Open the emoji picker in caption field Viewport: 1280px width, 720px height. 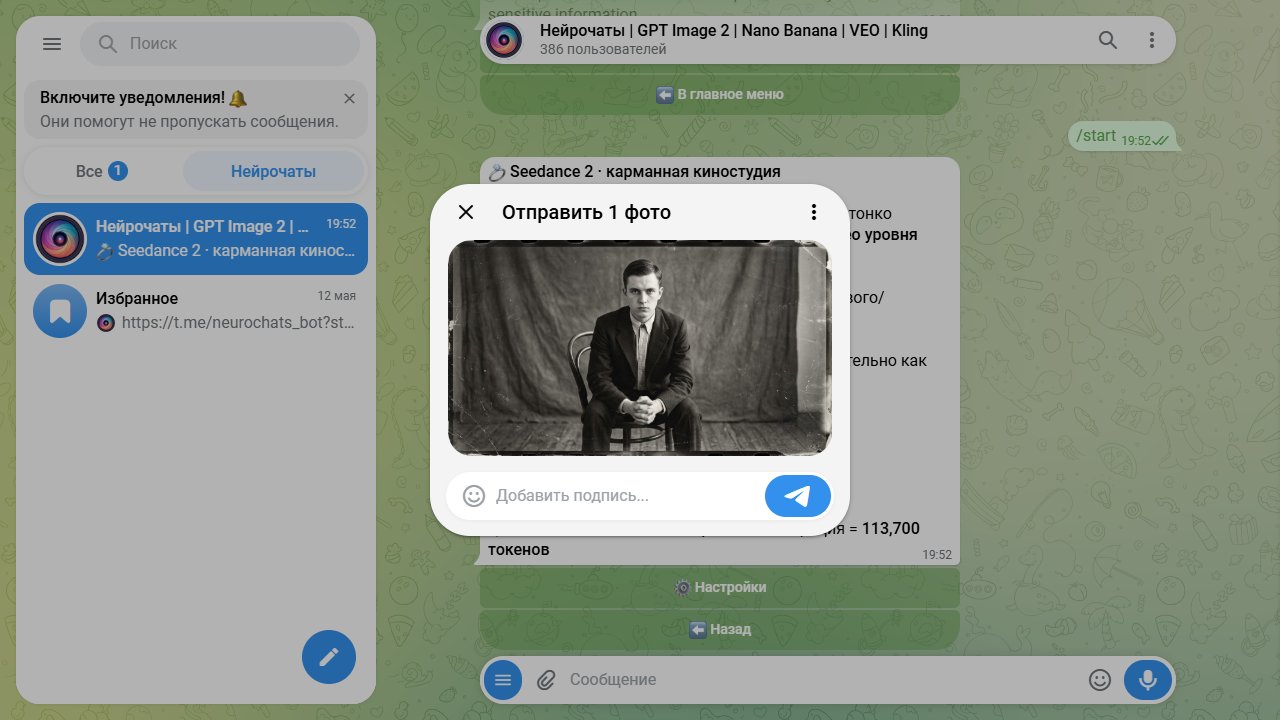474,495
